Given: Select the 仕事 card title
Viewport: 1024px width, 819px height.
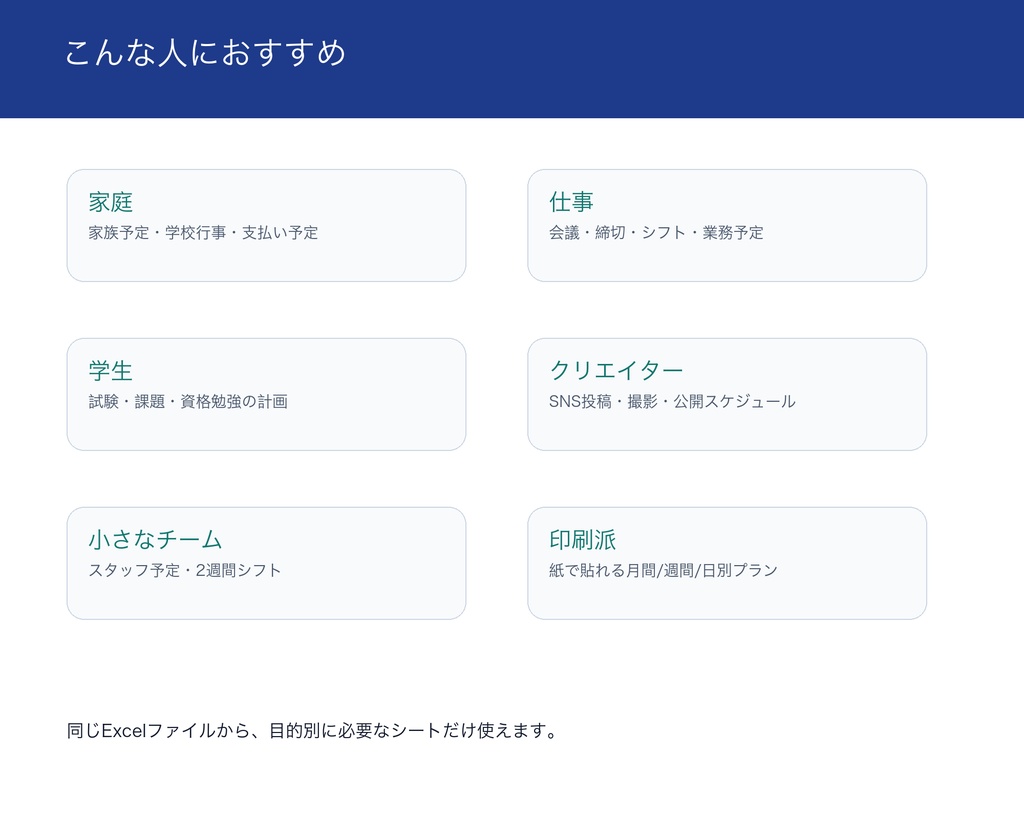Looking at the screenshot, I should coord(571,202).
